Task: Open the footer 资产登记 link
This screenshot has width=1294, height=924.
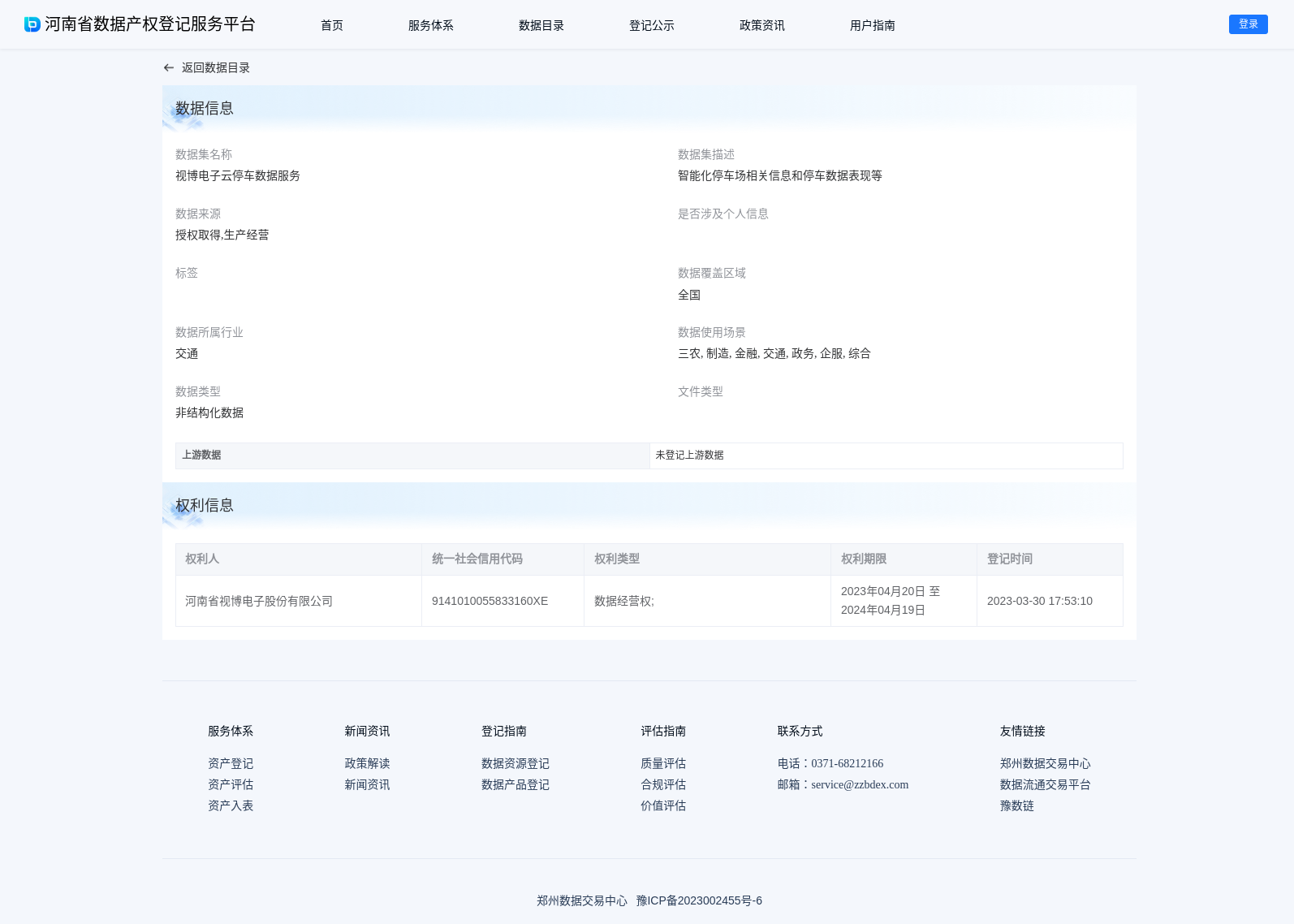Action: 231,763
